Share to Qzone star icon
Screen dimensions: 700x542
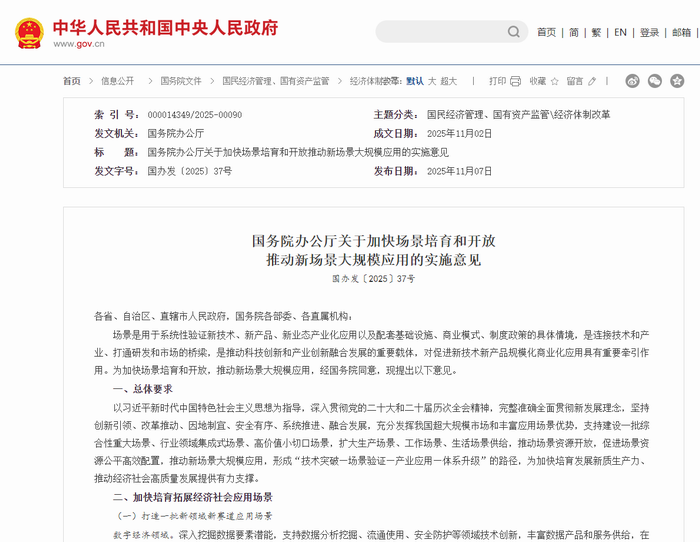point(677,81)
